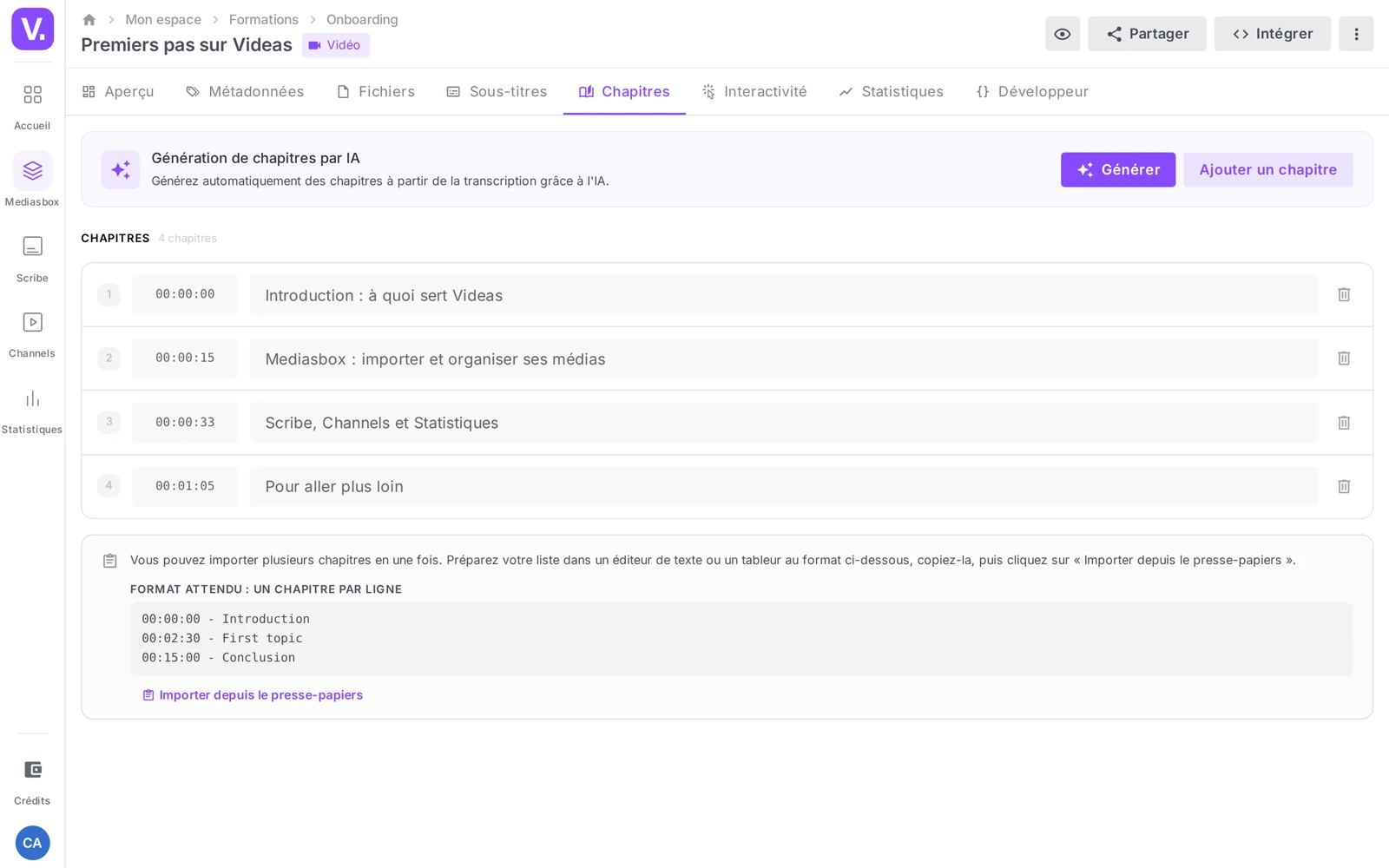Delete the Pour aller plus loin chapter
Screen dimensions: 1389x868
click(x=1344, y=486)
